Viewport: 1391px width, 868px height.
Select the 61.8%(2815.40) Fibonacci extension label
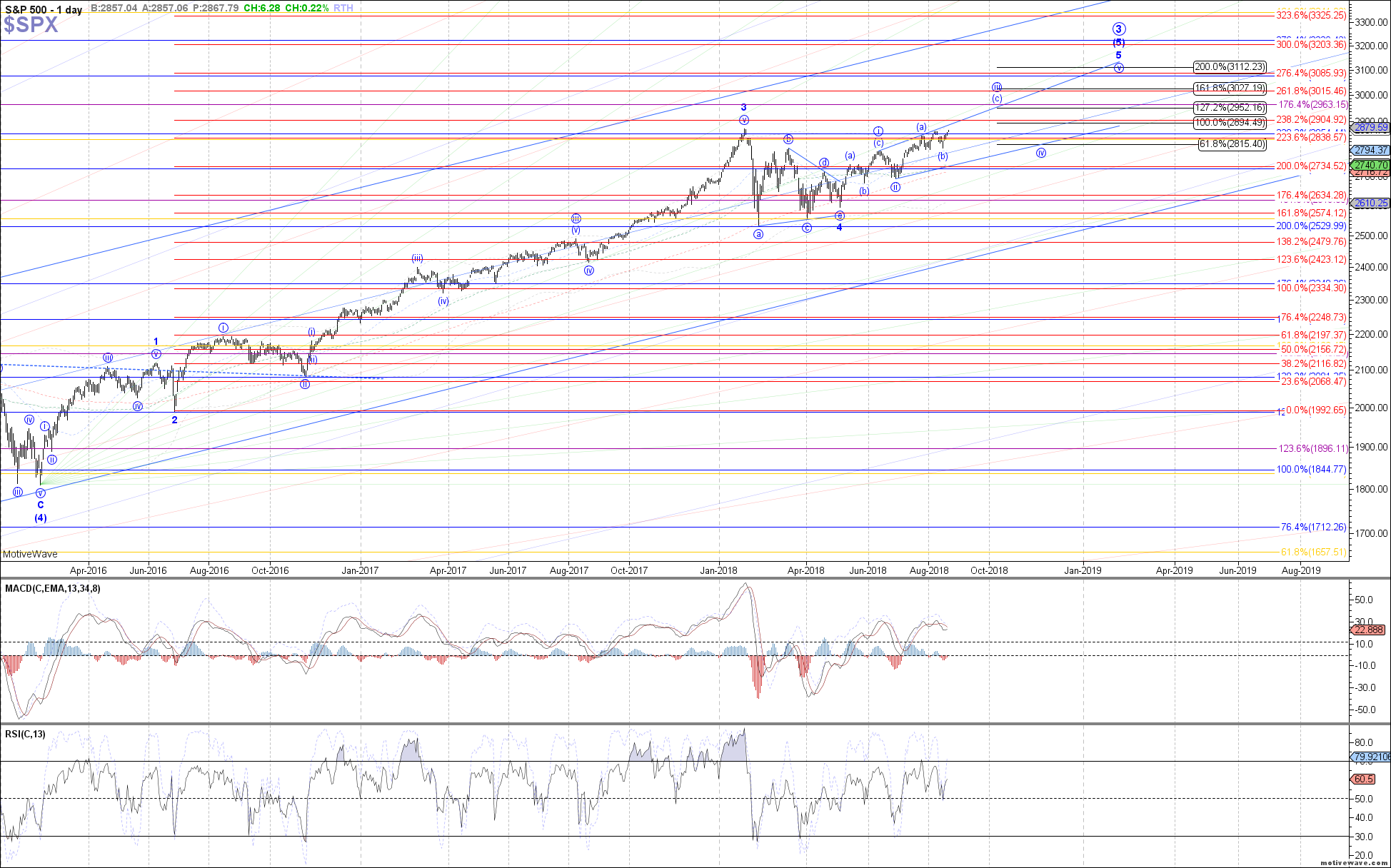click(x=1232, y=144)
